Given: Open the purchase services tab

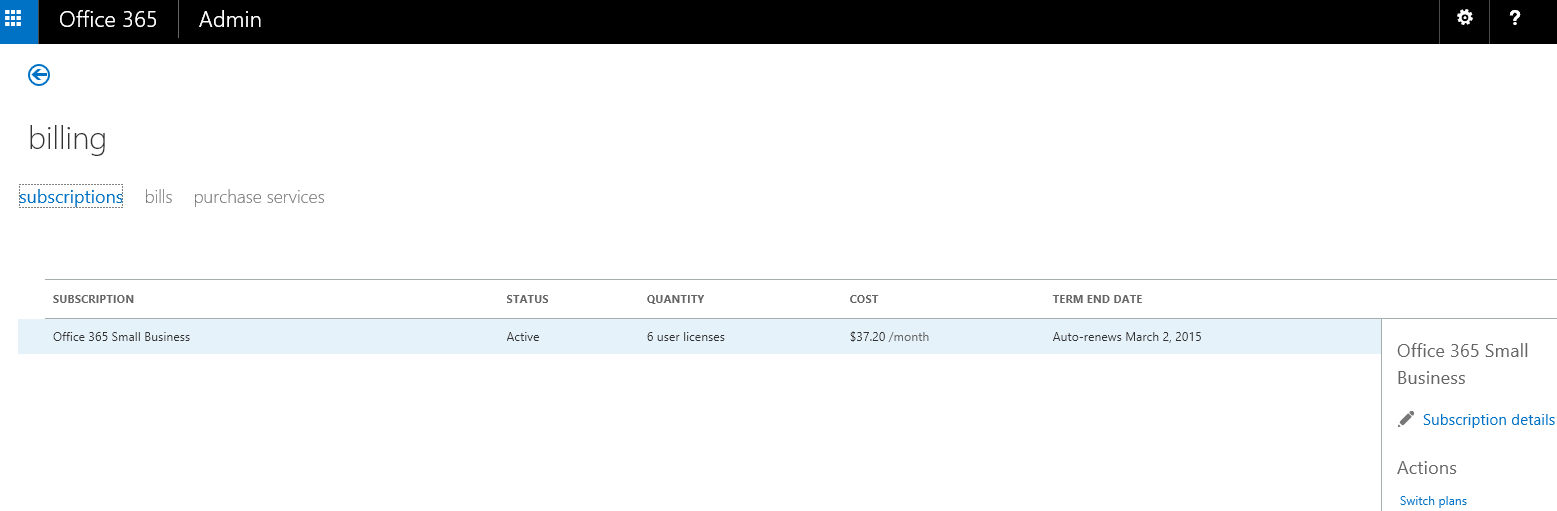Looking at the screenshot, I should click(x=259, y=197).
